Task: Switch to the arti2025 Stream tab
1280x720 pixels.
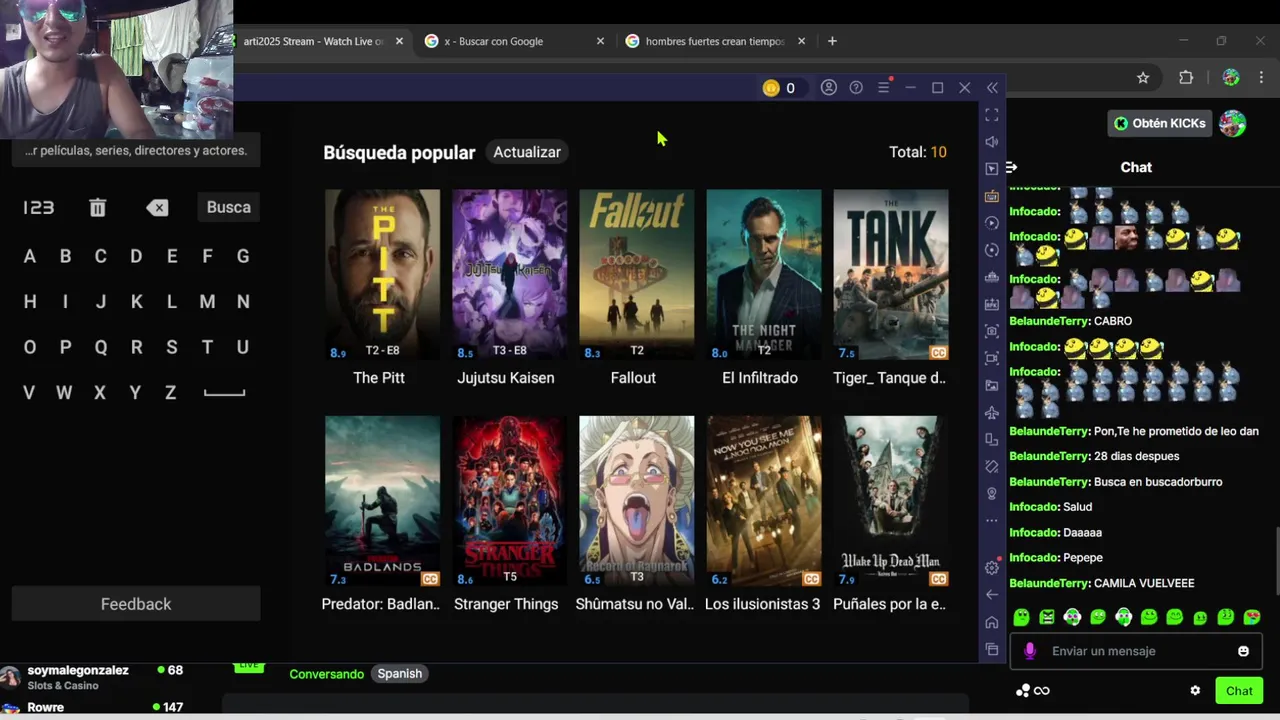Action: pyautogui.click(x=312, y=41)
